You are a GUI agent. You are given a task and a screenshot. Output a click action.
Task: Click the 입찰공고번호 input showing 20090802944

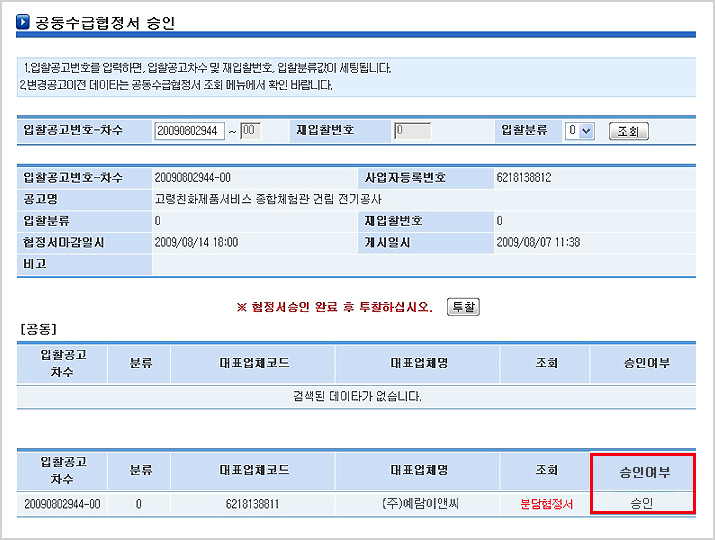point(189,131)
